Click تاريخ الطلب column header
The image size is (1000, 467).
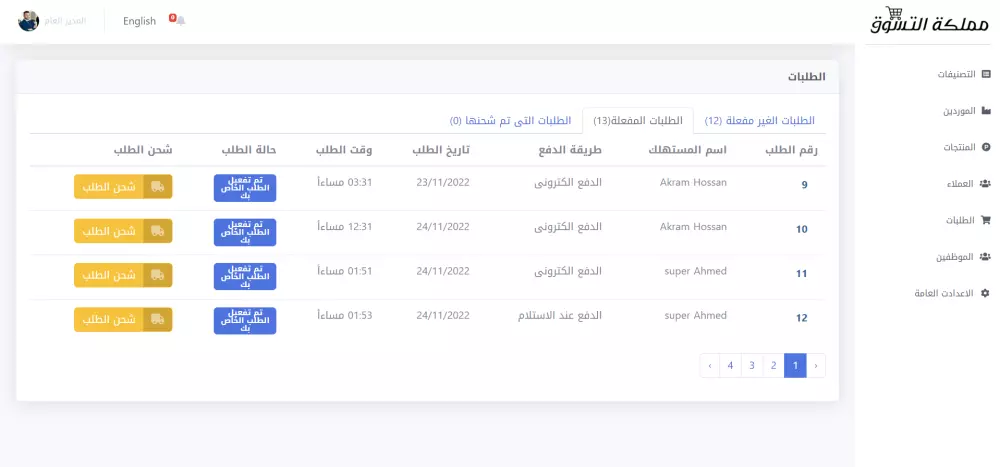pos(441,151)
